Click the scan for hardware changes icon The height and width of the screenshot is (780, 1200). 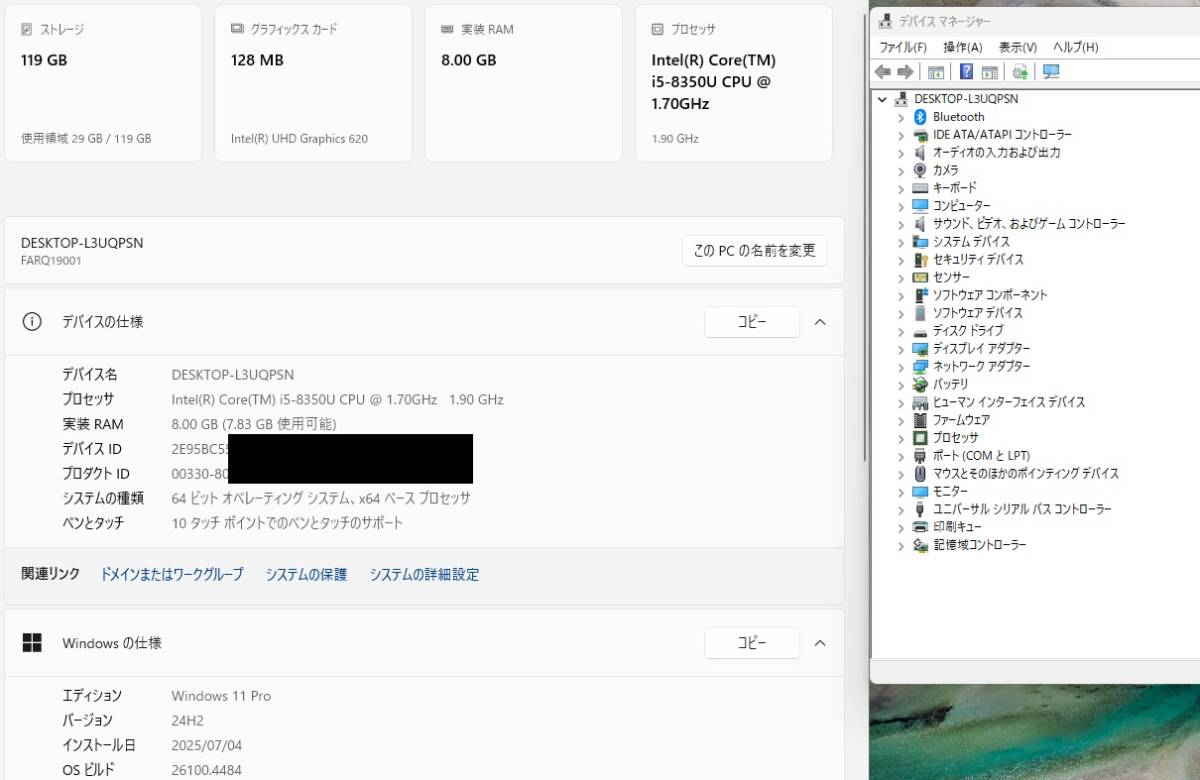point(1020,71)
